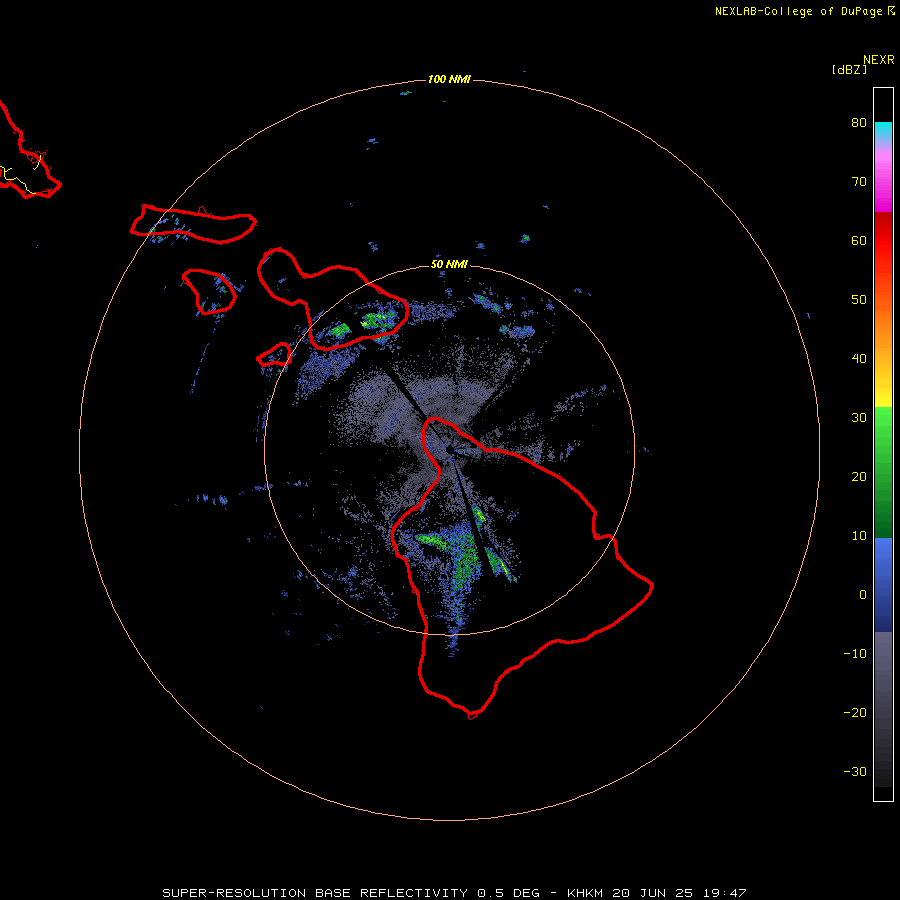Click the 50 value on dBZ scale
Viewport: 900px width, 900px height.
859,300
